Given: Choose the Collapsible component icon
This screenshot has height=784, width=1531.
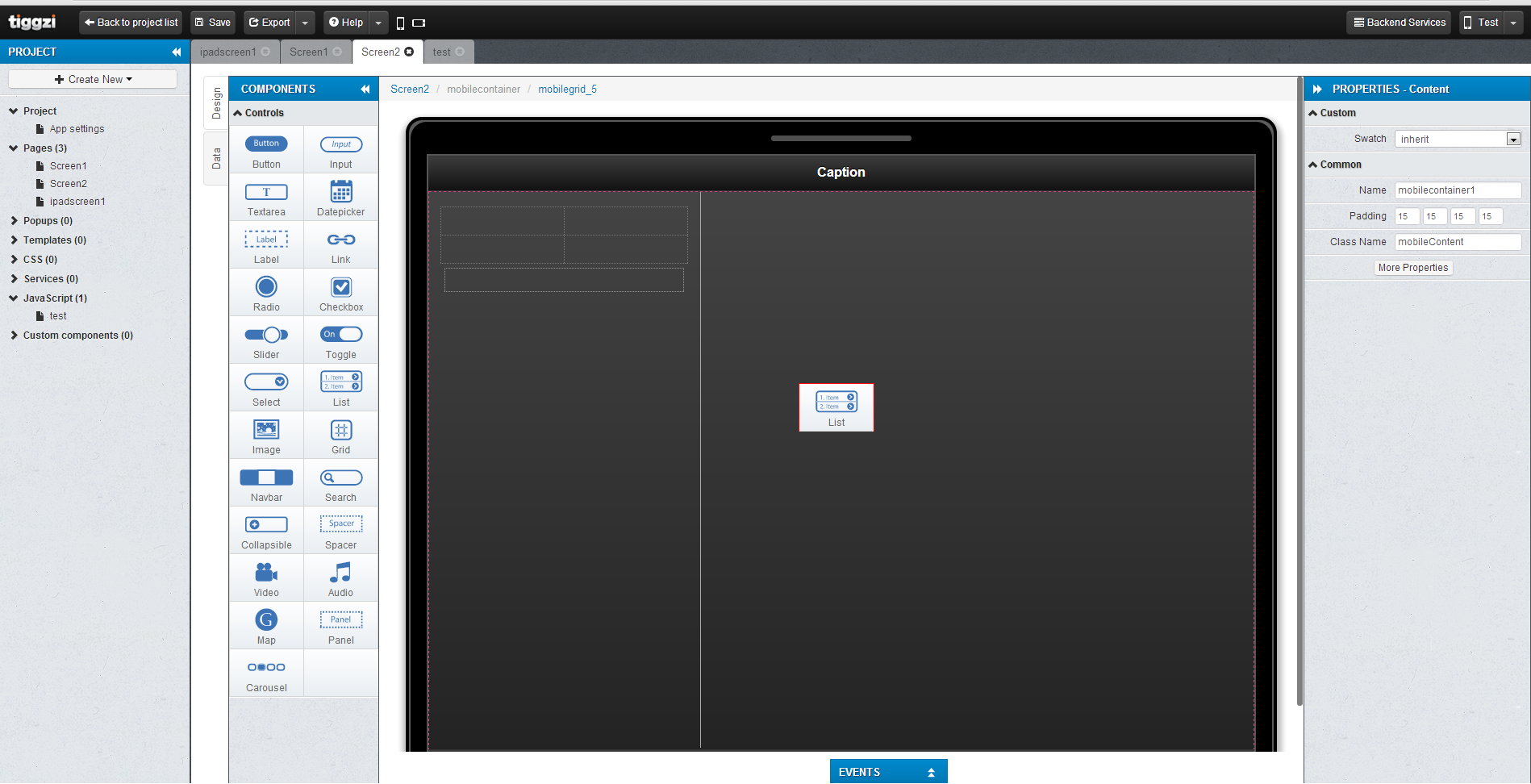Looking at the screenshot, I should (266, 525).
